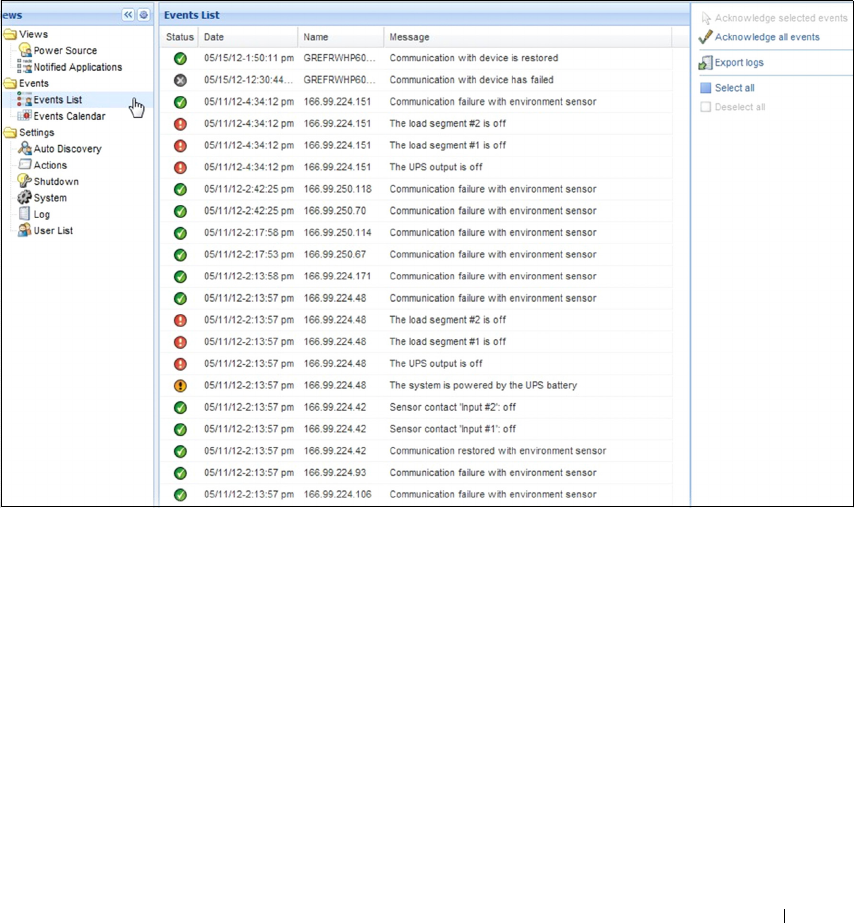Click the Events Calendar icon

point(25,116)
